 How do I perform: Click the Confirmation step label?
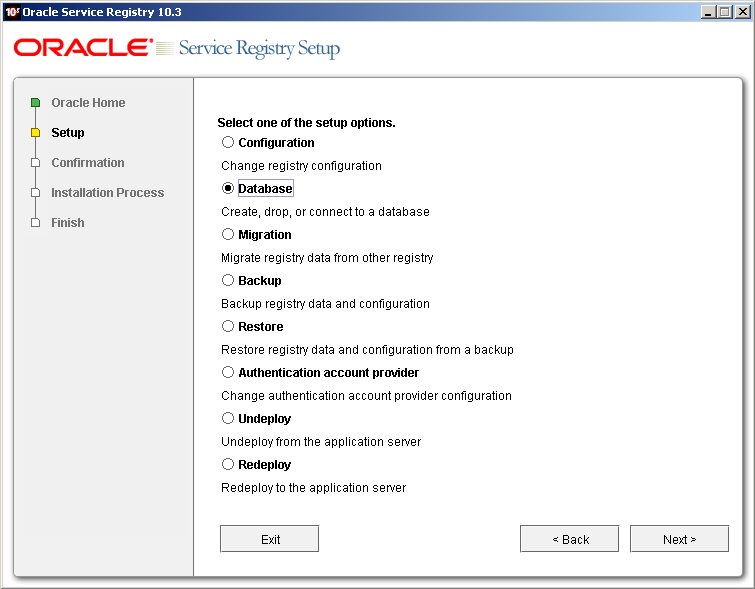tap(88, 163)
